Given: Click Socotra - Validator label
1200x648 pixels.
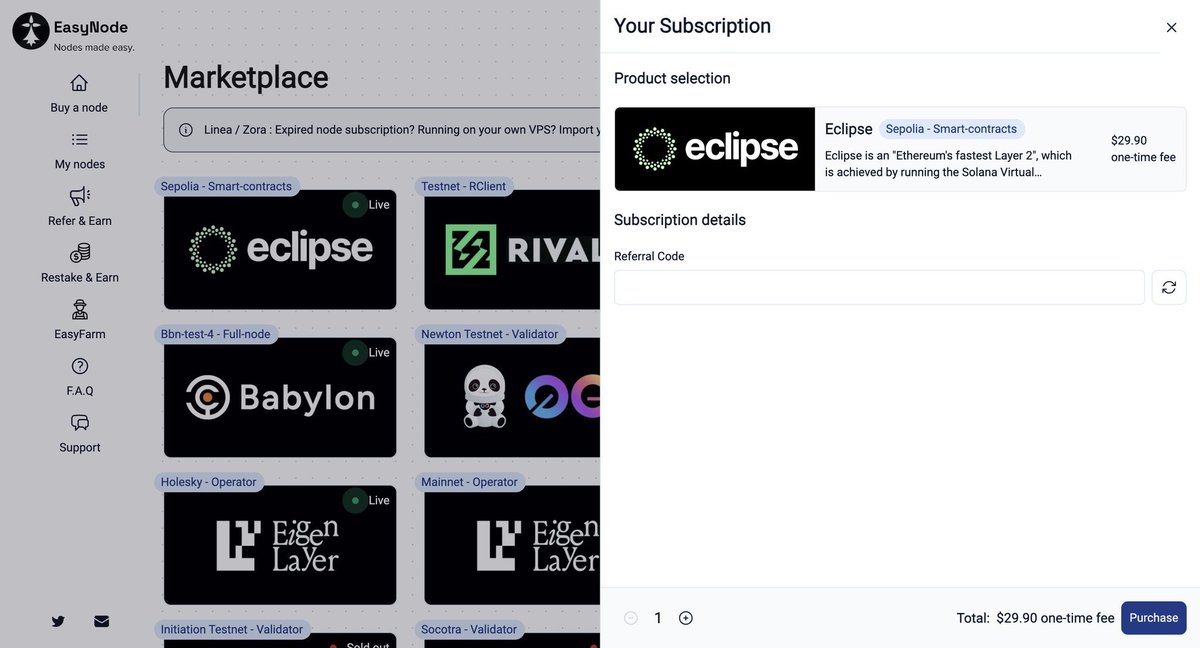Looking at the screenshot, I should pos(469,629).
